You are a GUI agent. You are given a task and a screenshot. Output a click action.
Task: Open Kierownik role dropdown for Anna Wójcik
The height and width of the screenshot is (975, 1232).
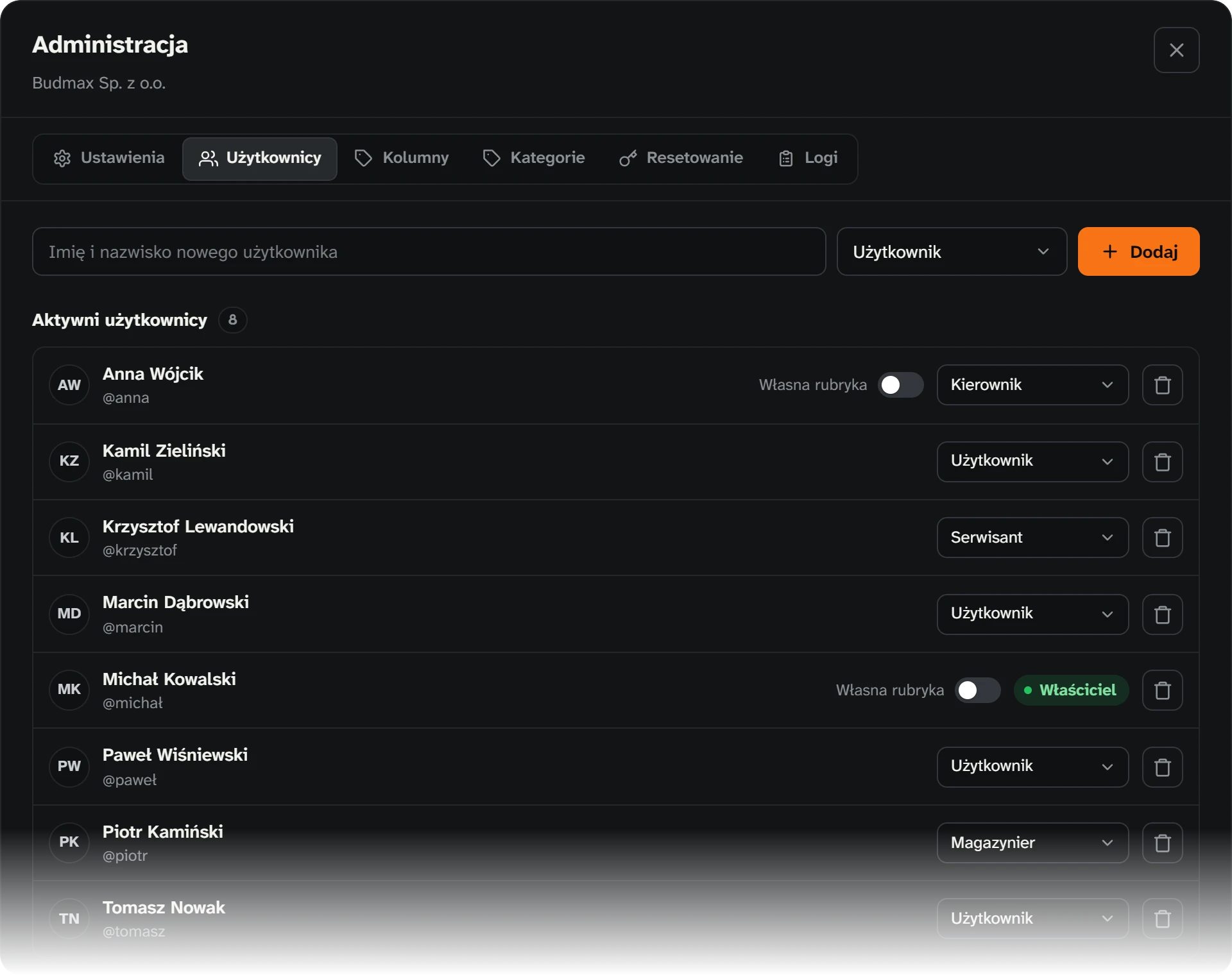[1032, 385]
